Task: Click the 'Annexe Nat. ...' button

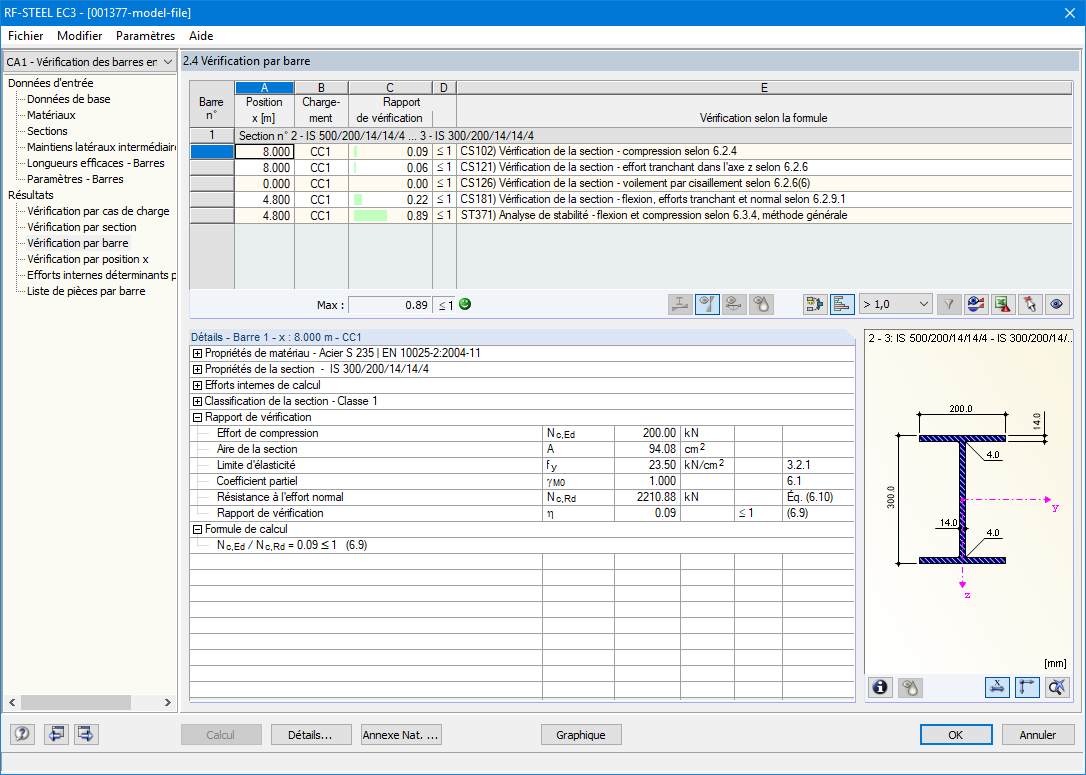Action: click(401, 735)
